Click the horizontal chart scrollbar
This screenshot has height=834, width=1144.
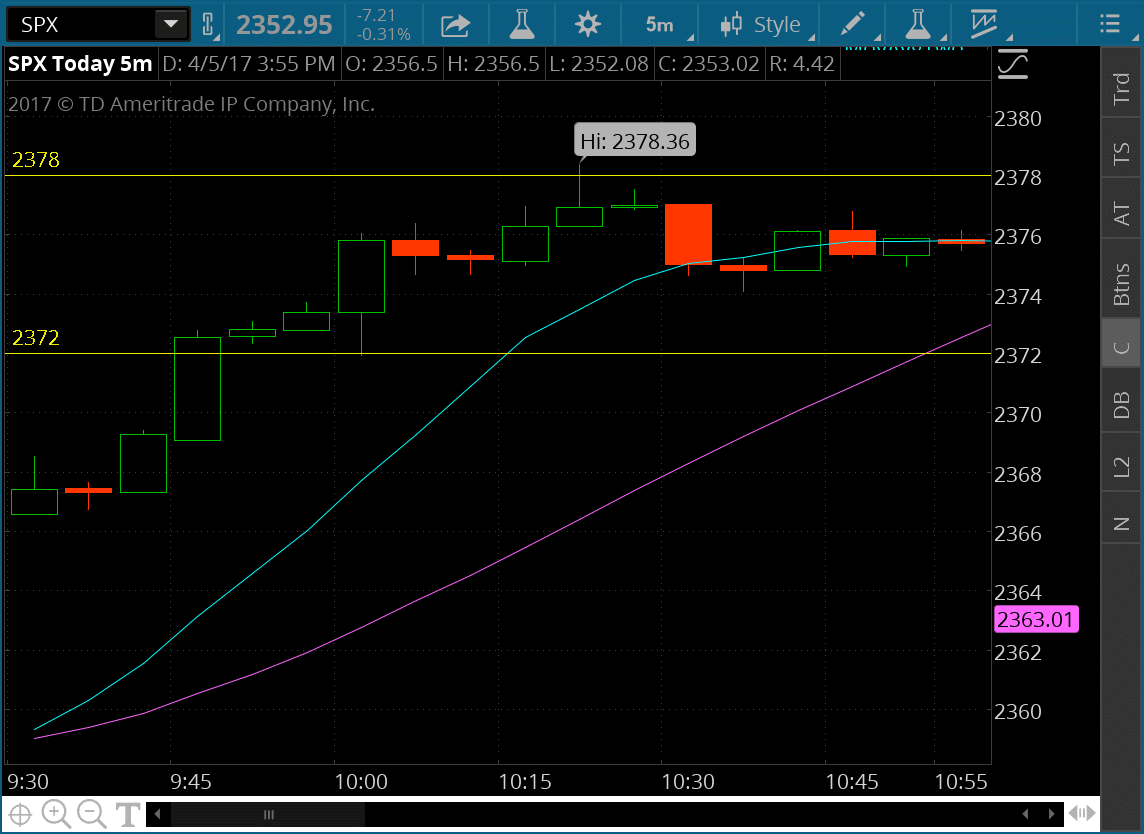[x=270, y=814]
